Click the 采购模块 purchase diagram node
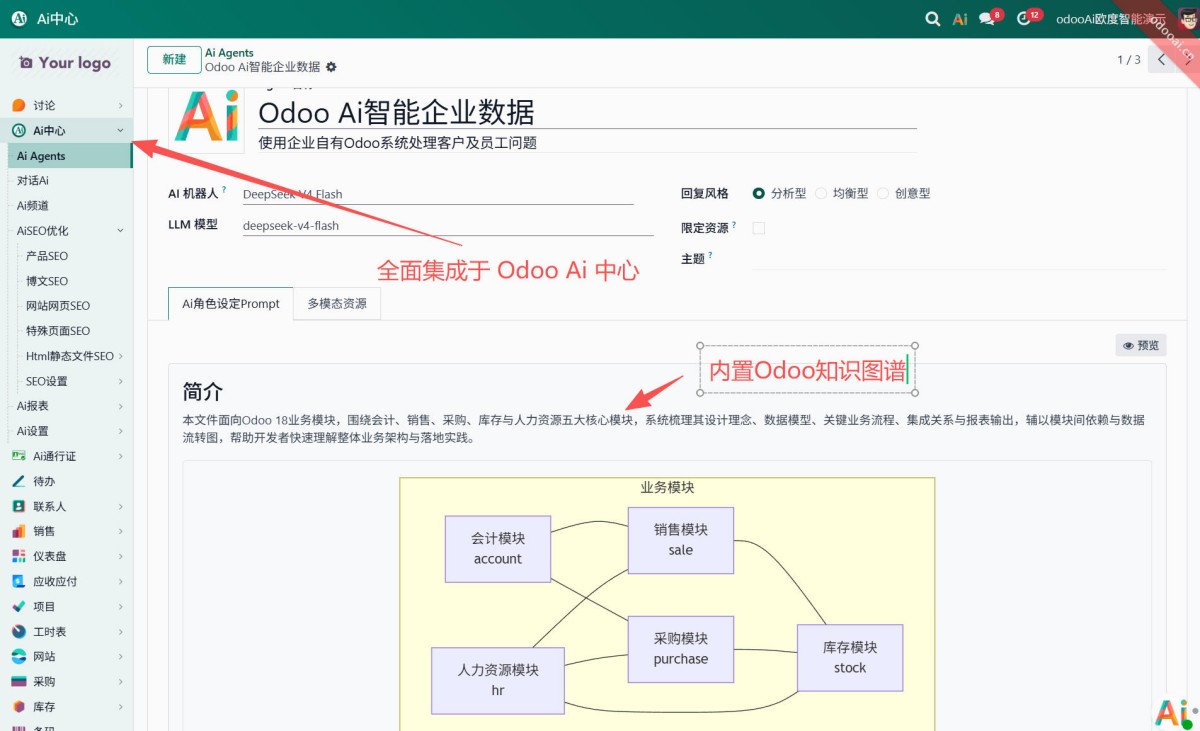Screen dimensions: 1200x731 tap(681, 649)
